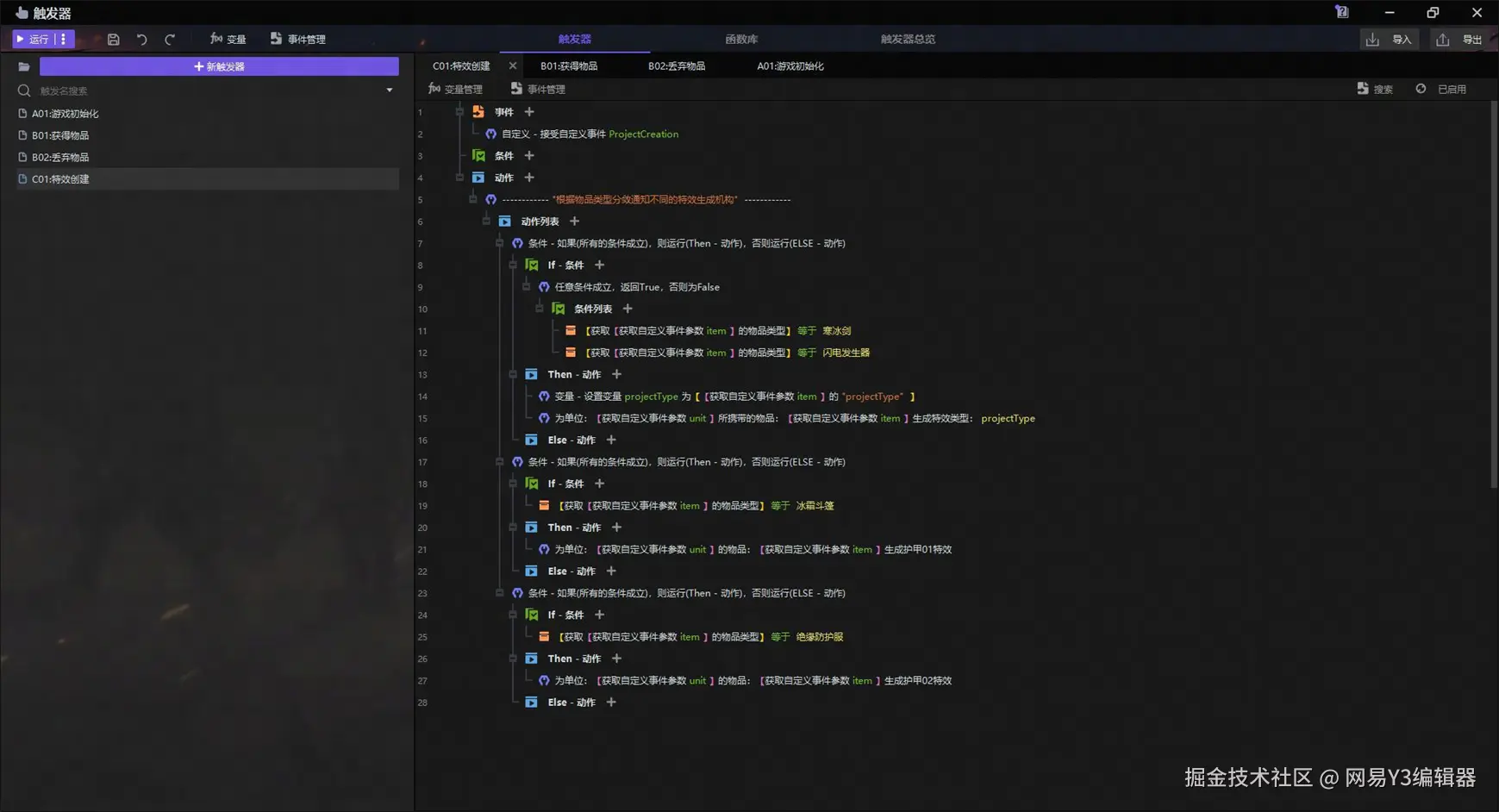Viewport: 1499px width, 812px height.
Task: Add an action to Then - 动作 on line 26
Action: coord(616,659)
